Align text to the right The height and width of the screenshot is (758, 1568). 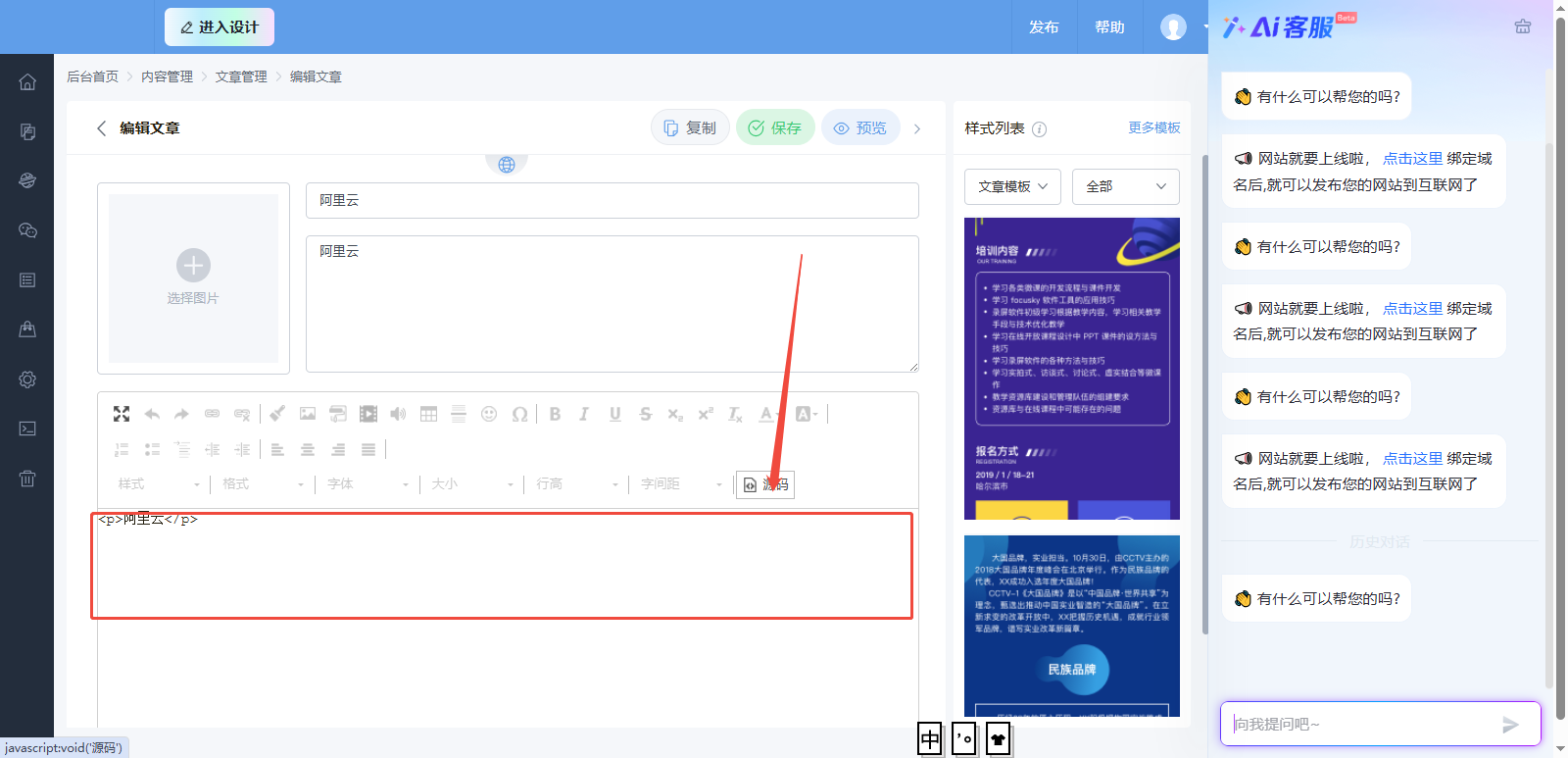338,449
